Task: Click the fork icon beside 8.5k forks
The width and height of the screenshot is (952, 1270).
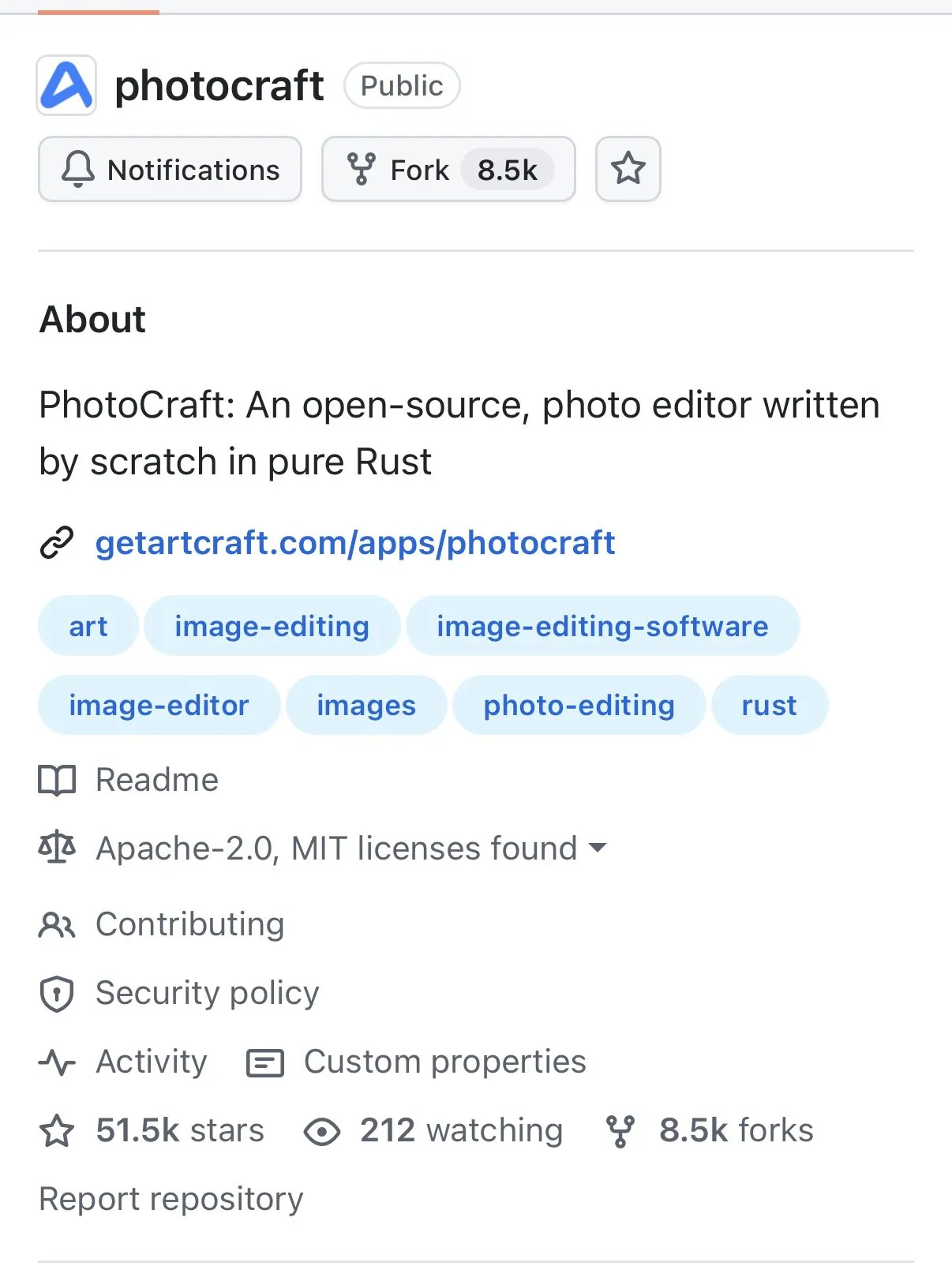Action: (620, 1131)
